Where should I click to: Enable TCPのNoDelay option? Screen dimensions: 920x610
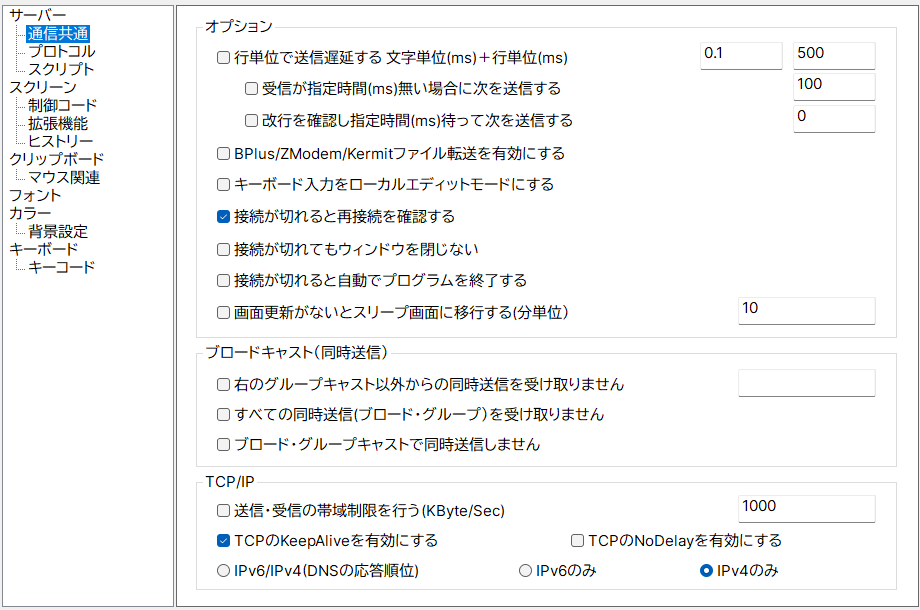[577, 541]
